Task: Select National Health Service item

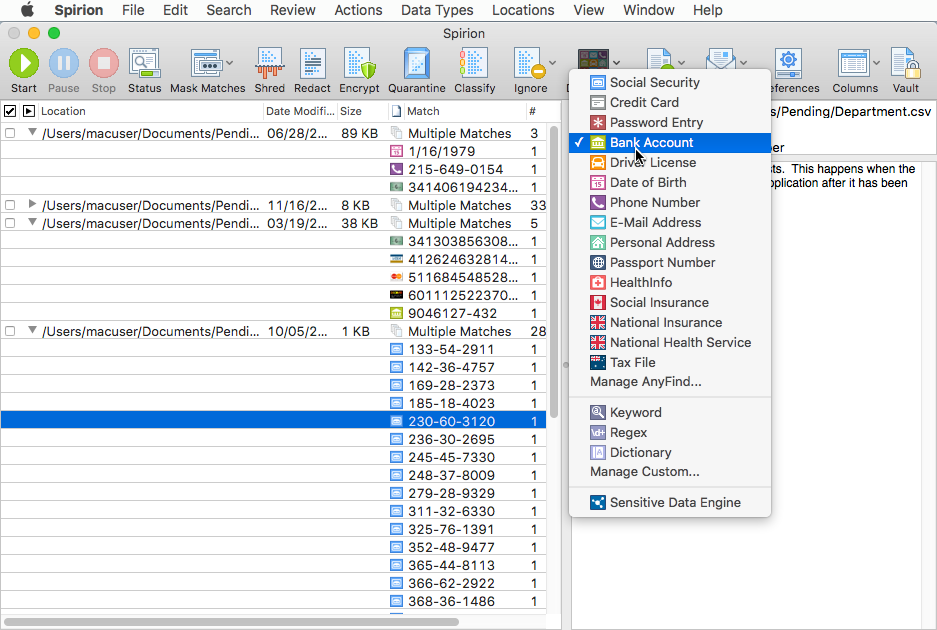Action: pos(670,342)
